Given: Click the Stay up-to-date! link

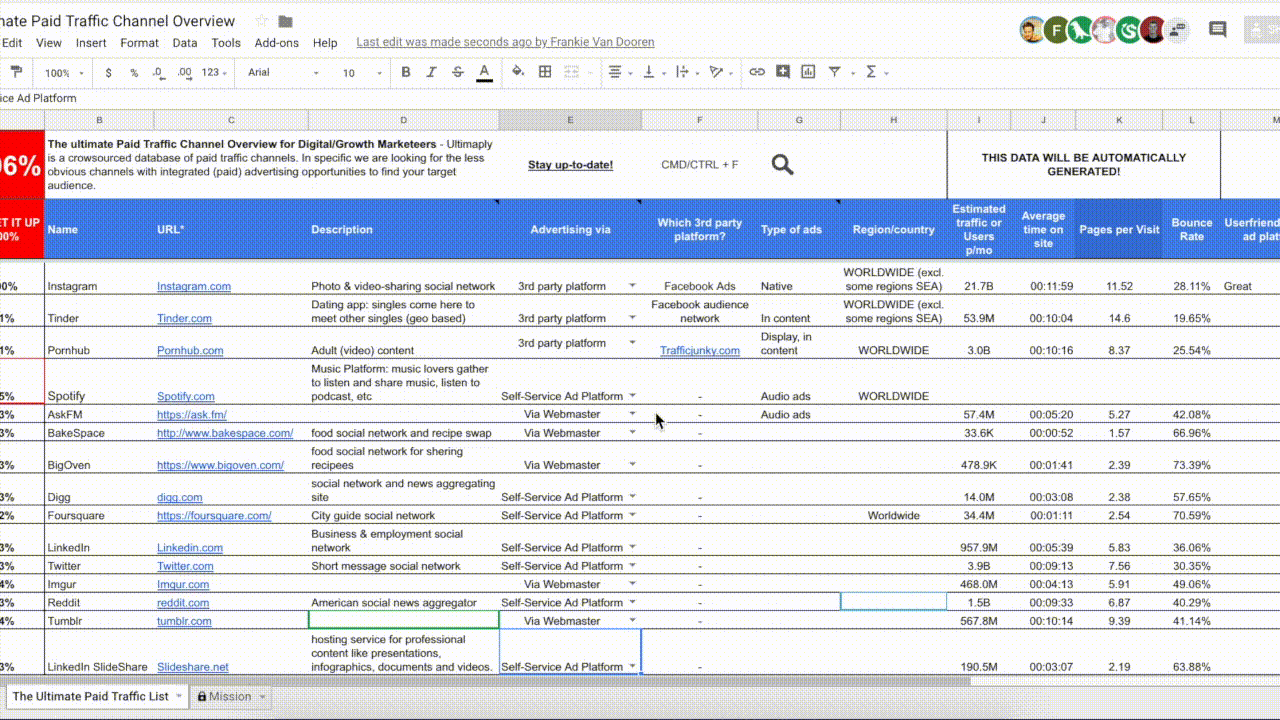Looking at the screenshot, I should pos(571,165).
